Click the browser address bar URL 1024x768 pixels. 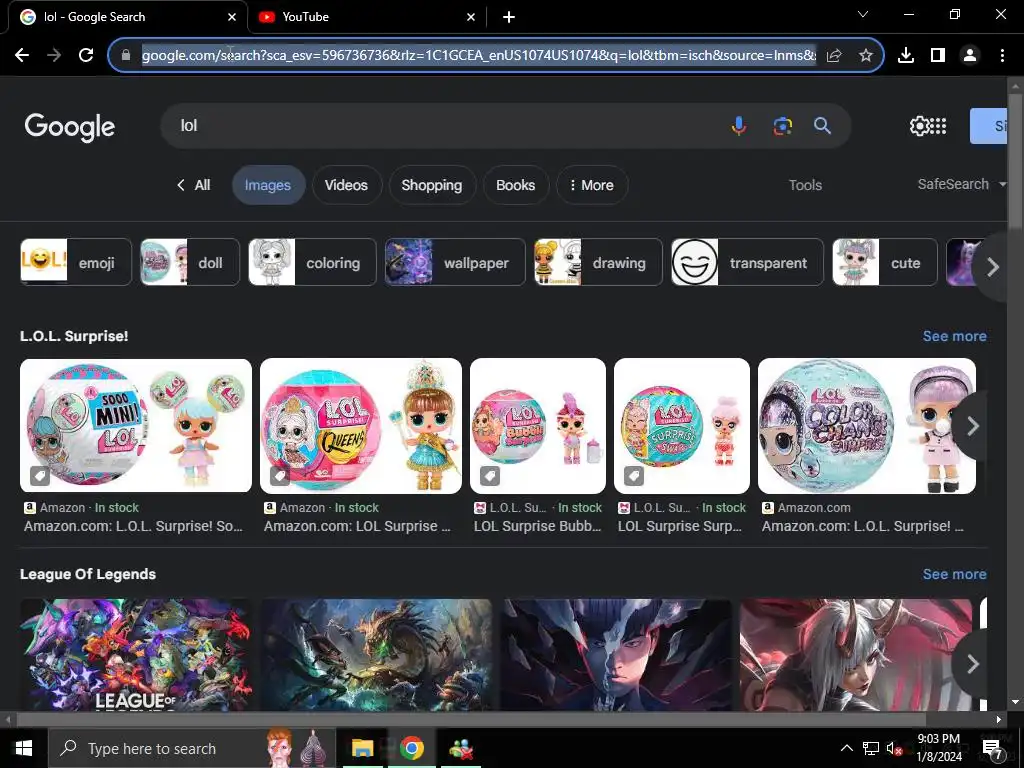(x=479, y=56)
